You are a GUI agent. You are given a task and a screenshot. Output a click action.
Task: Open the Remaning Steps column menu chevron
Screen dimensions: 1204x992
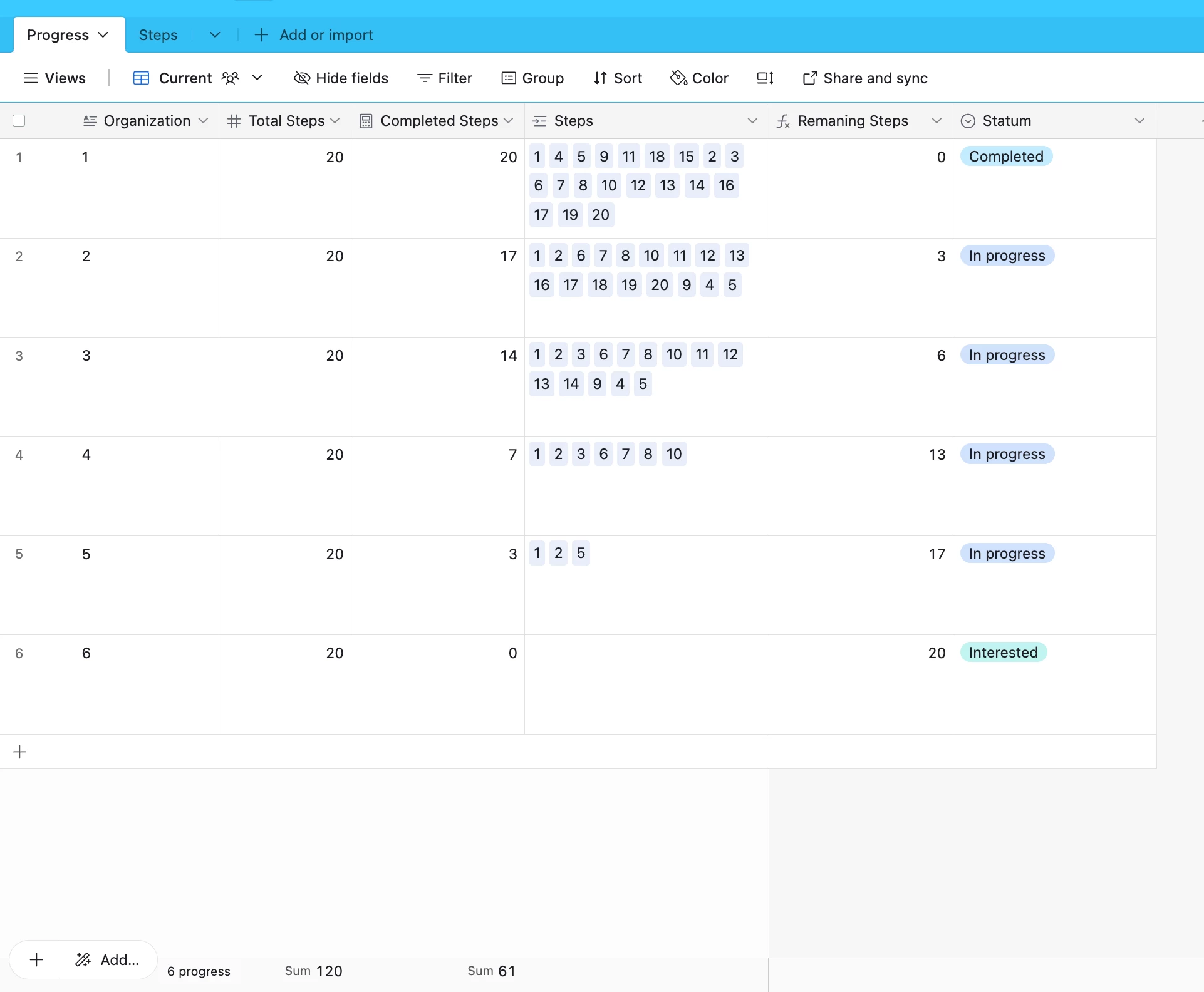937,121
